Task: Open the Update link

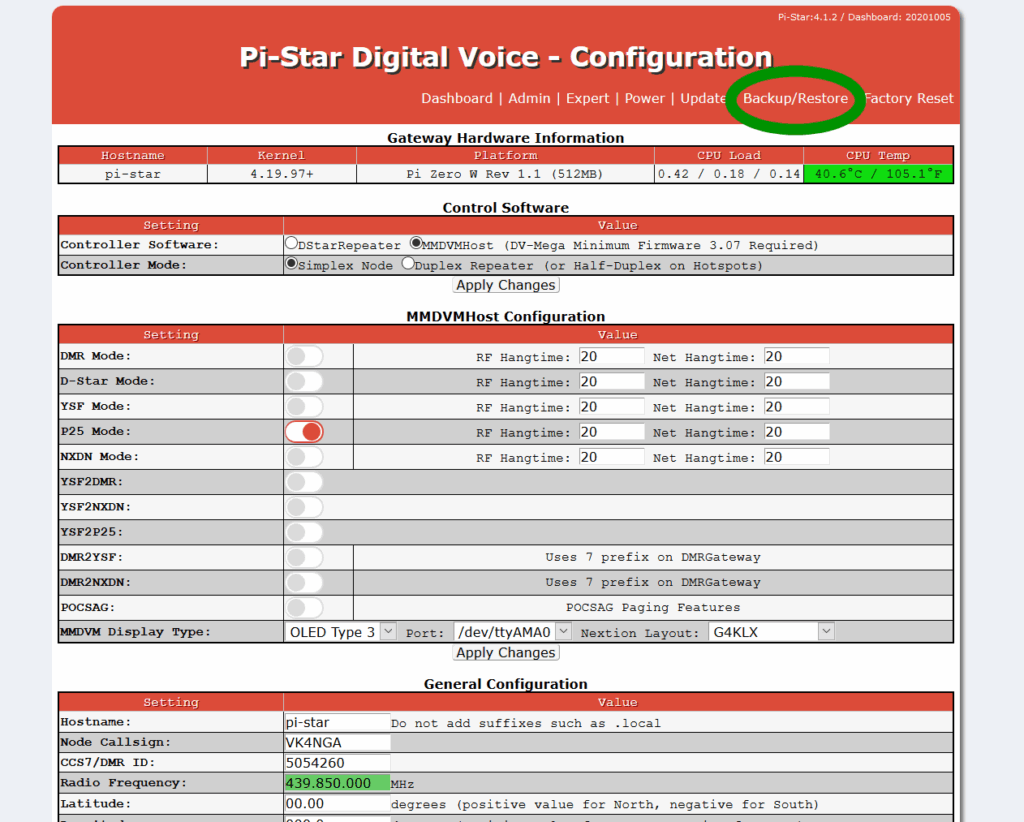Action: point(703,99)
